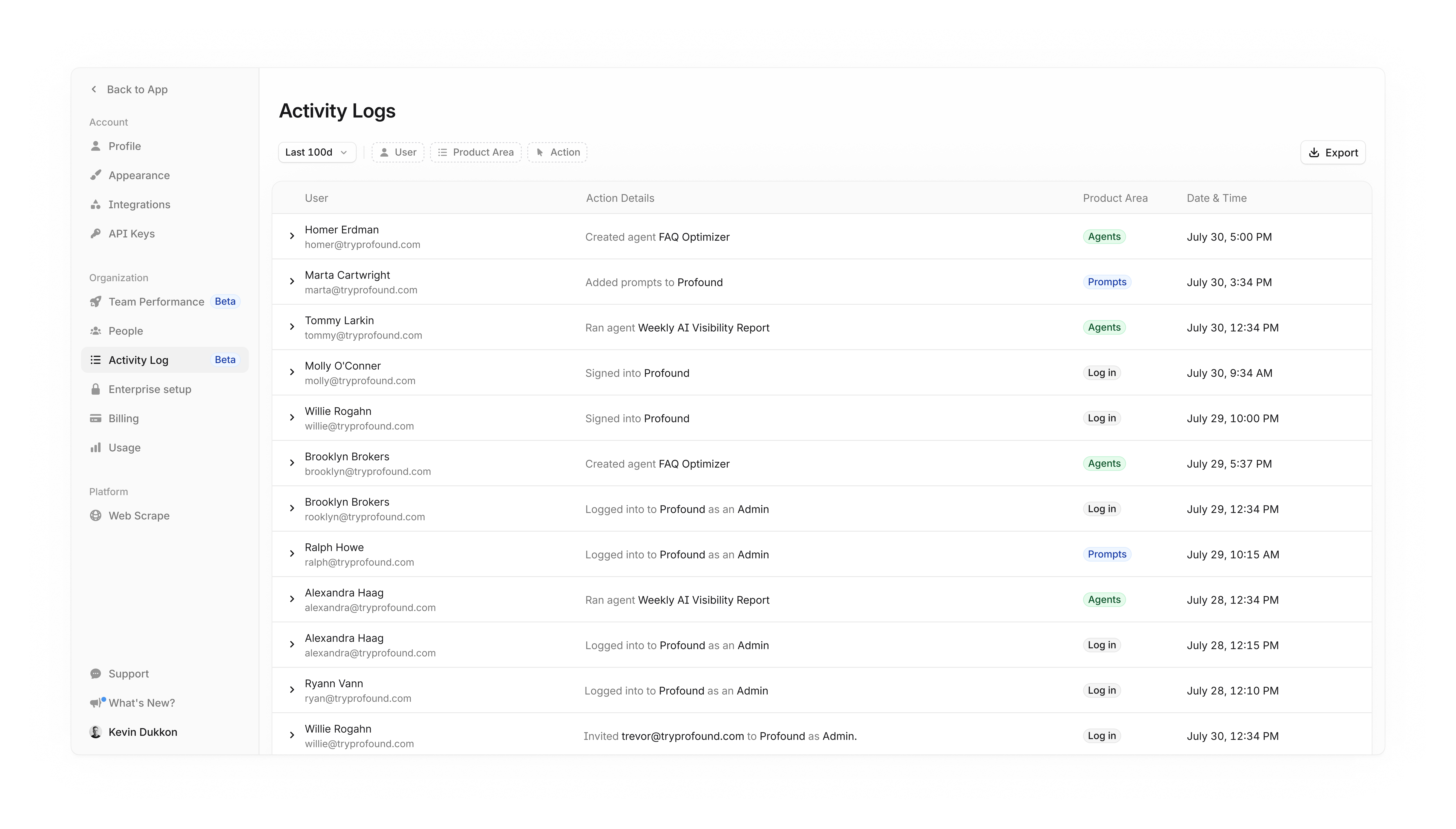1456x829 pixels.
Task: Click the Profile person icon
Action: click(96, 146)
